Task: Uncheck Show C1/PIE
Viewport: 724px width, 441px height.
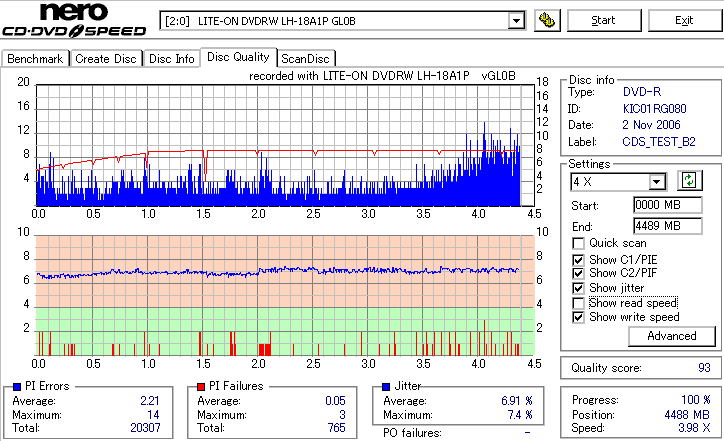Action: [578, 260]
